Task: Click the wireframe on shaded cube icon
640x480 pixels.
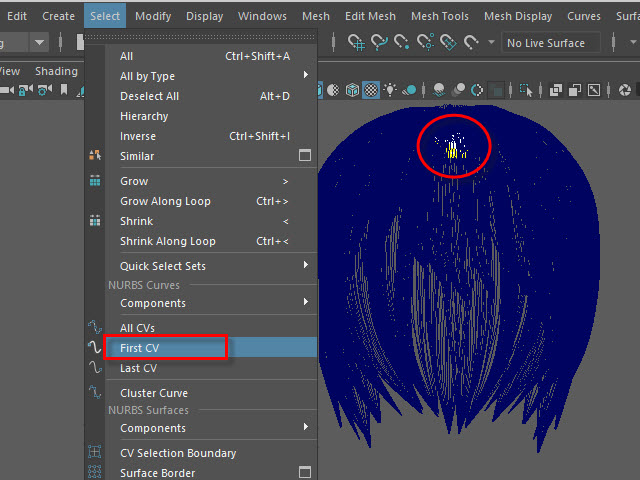Action: (352, 90)
